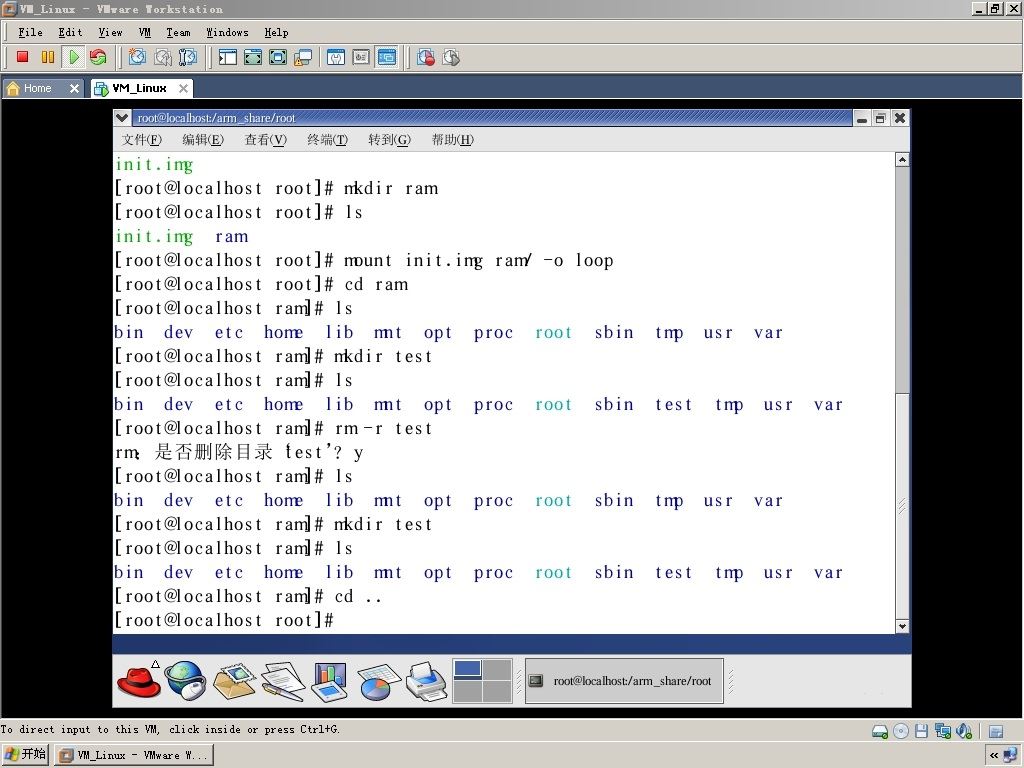Open the Red Hat main menu
The width and height of the screenshot is (1024, 768).
click(x=138, y=680)
